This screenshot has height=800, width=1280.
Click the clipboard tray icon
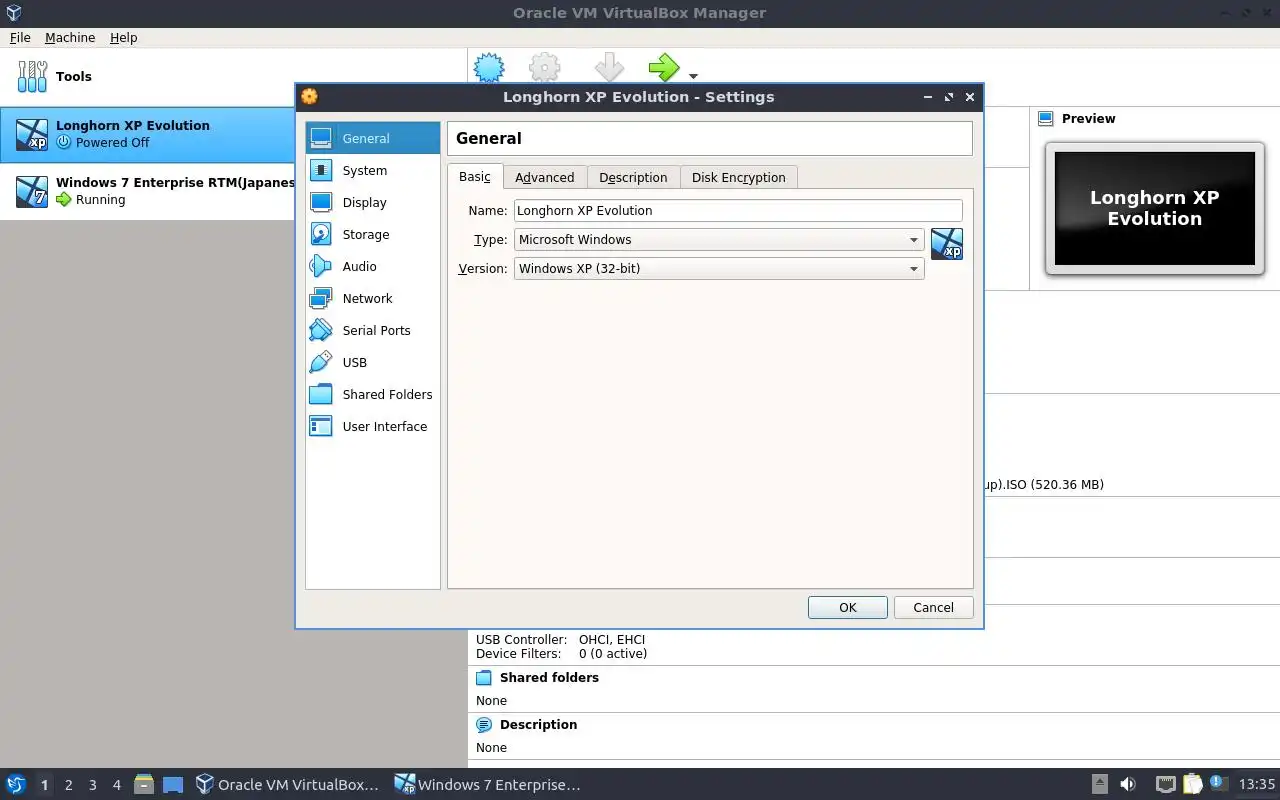(x=1193, y=784)
